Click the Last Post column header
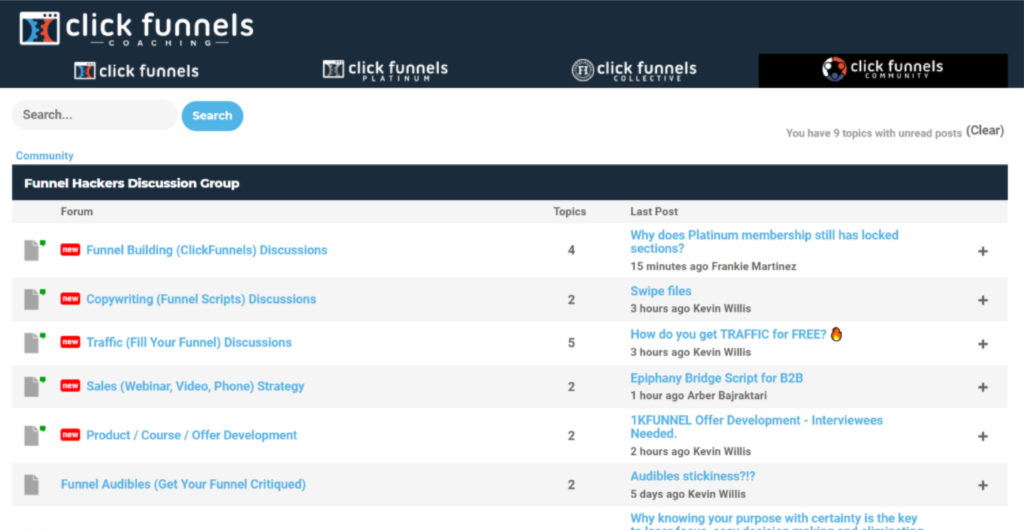The height and width of the screenshot is (530, 1024). (654, 211)
